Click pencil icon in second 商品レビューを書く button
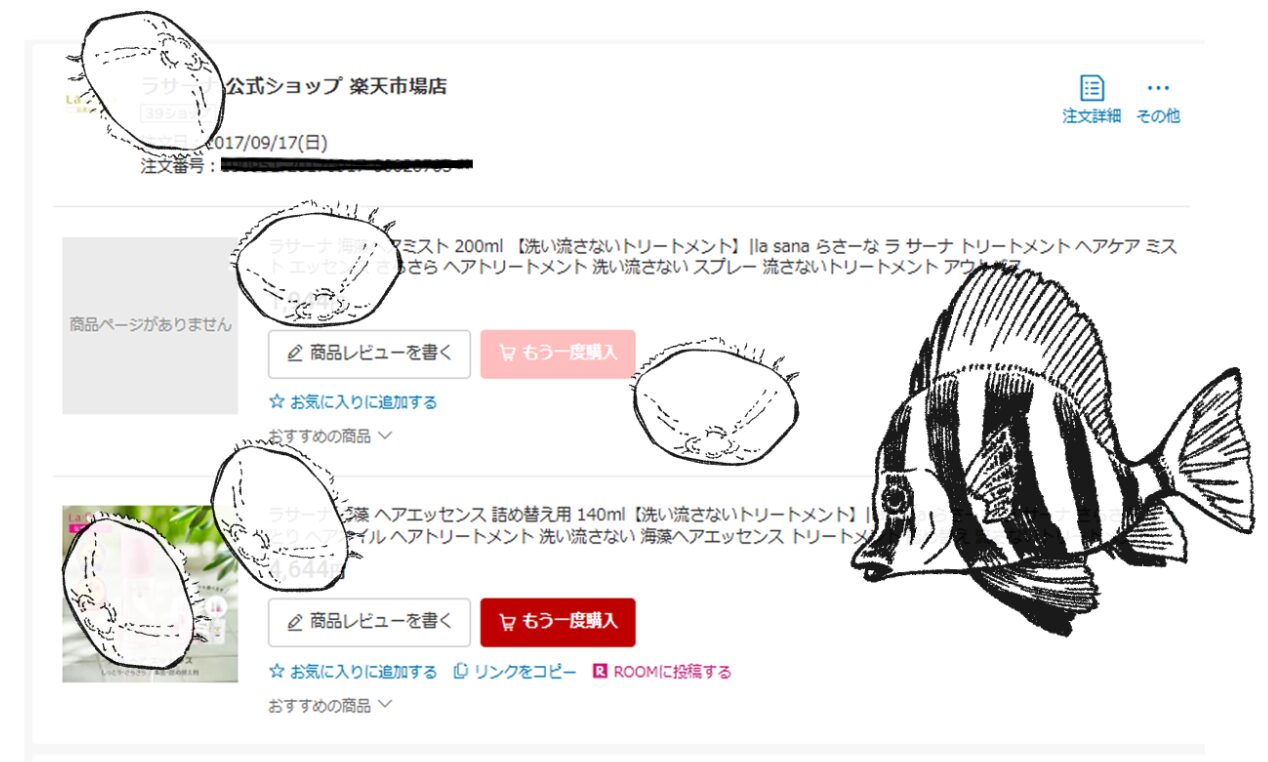The width and height of the screenshot is (1268, 762). [x=295, y=622]
